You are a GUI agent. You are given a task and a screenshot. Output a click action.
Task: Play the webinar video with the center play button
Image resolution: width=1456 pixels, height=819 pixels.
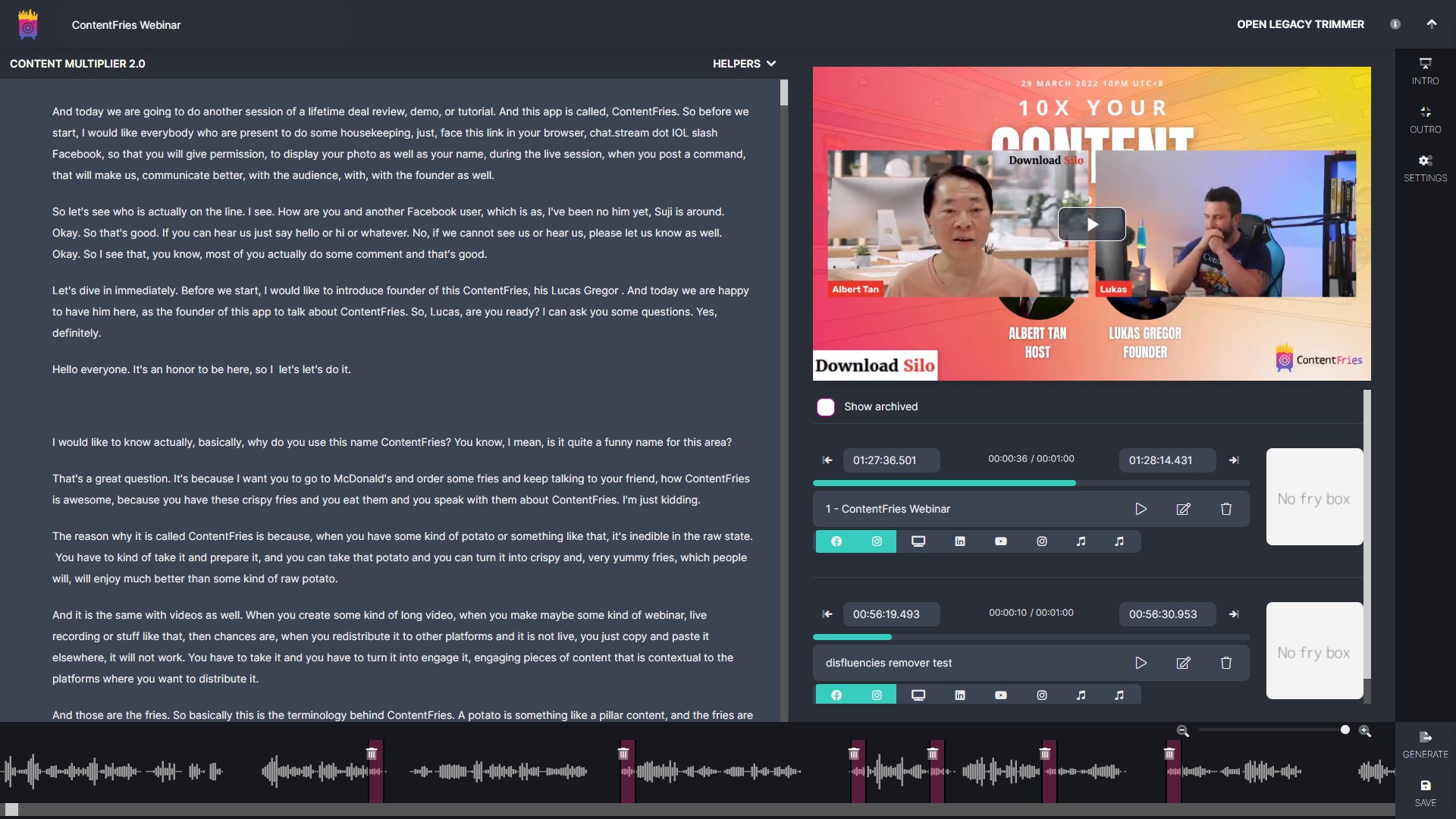point(1091,224)
